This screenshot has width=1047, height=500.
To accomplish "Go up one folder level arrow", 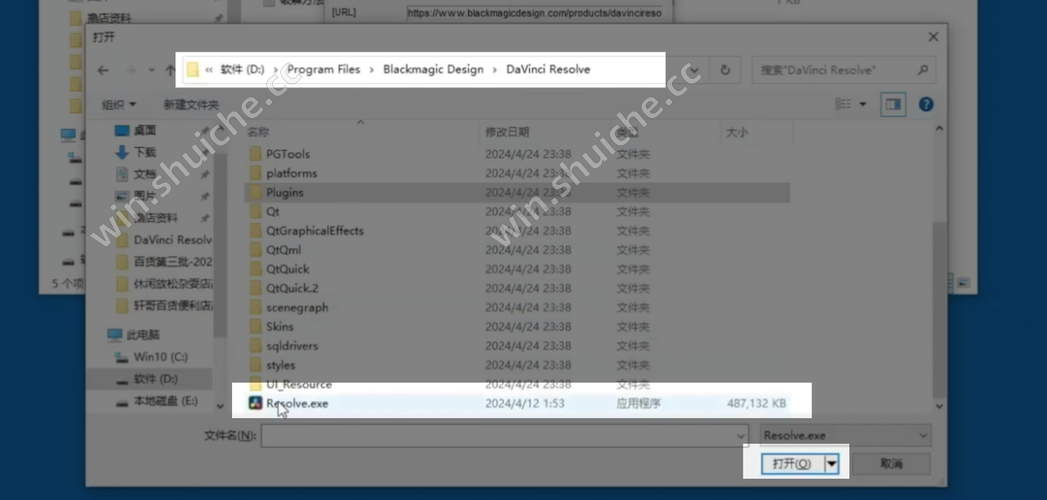I will coord(170,70).
